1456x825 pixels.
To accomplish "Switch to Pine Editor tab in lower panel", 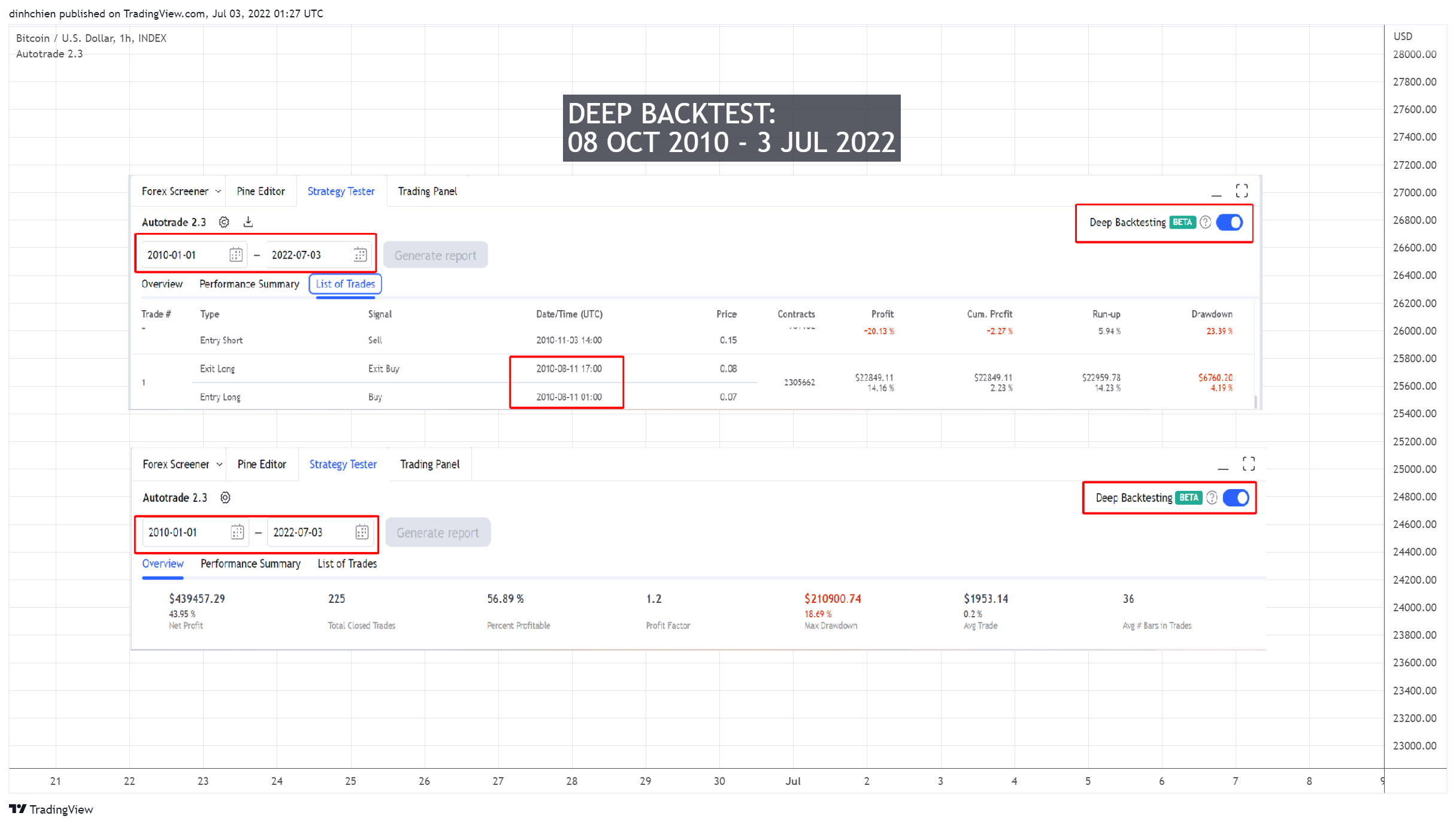I will click(x=262, y=464).
